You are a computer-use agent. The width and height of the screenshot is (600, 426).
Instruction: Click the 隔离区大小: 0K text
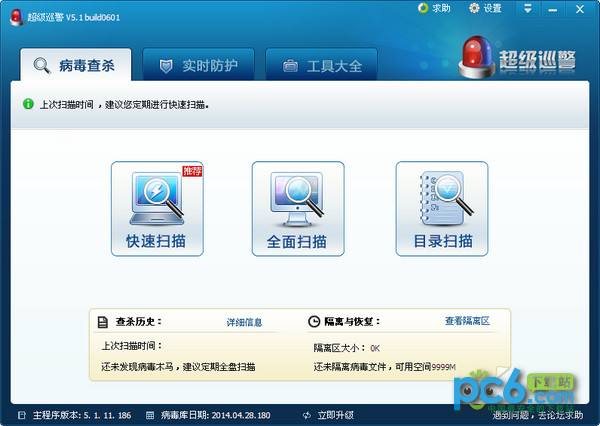346,348
